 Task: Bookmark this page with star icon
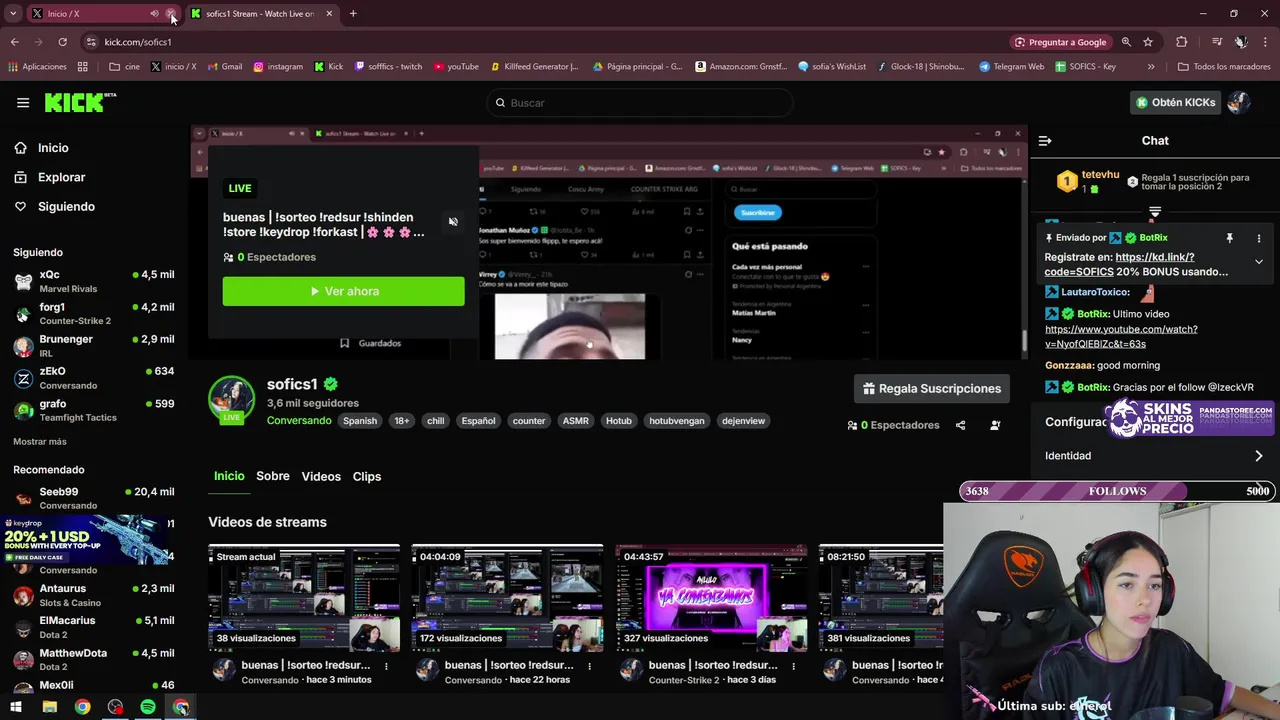coord(1148,42)
